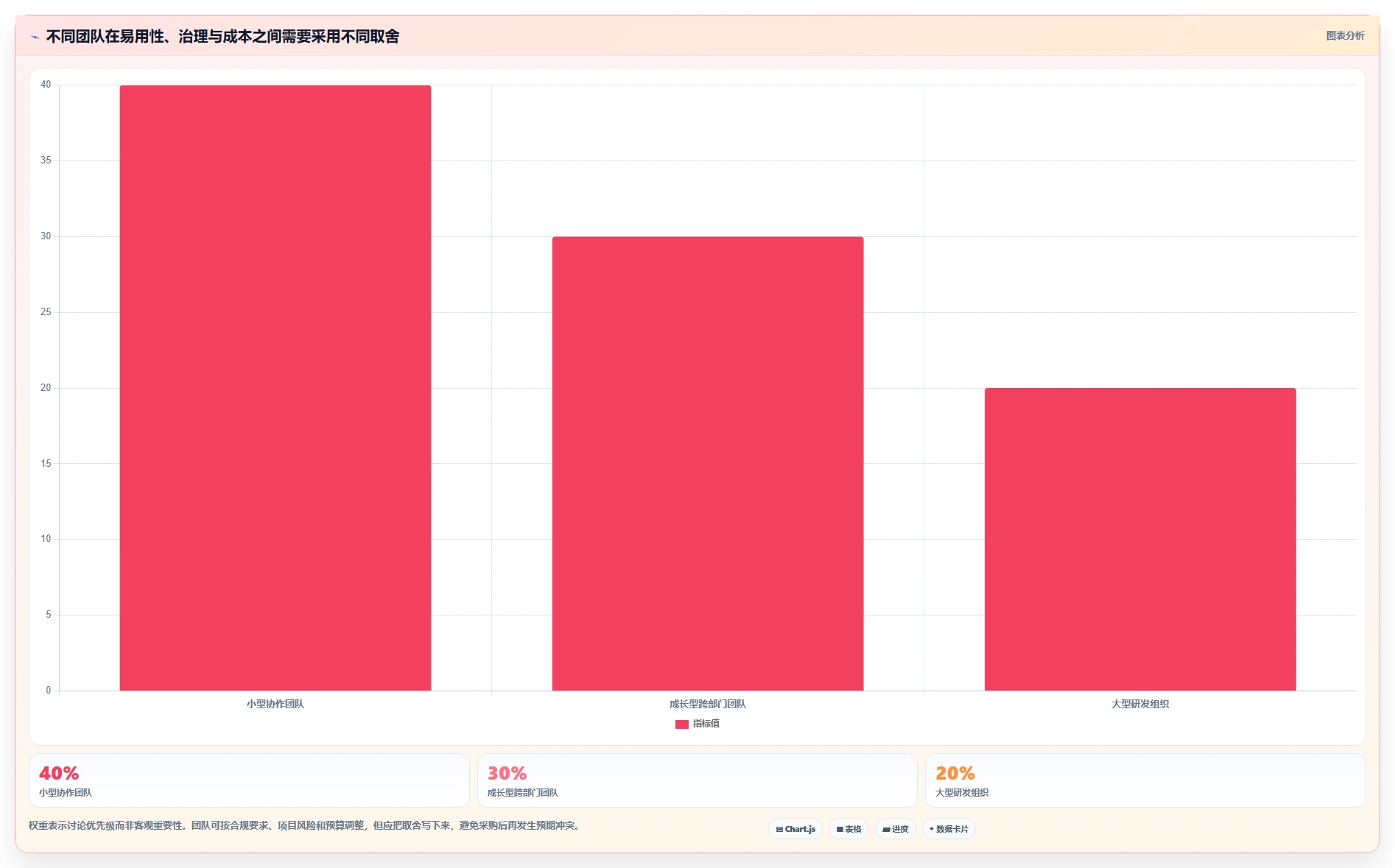Click x-axis label 小型协作团队
1395x868 pixels.
[275, 704]
